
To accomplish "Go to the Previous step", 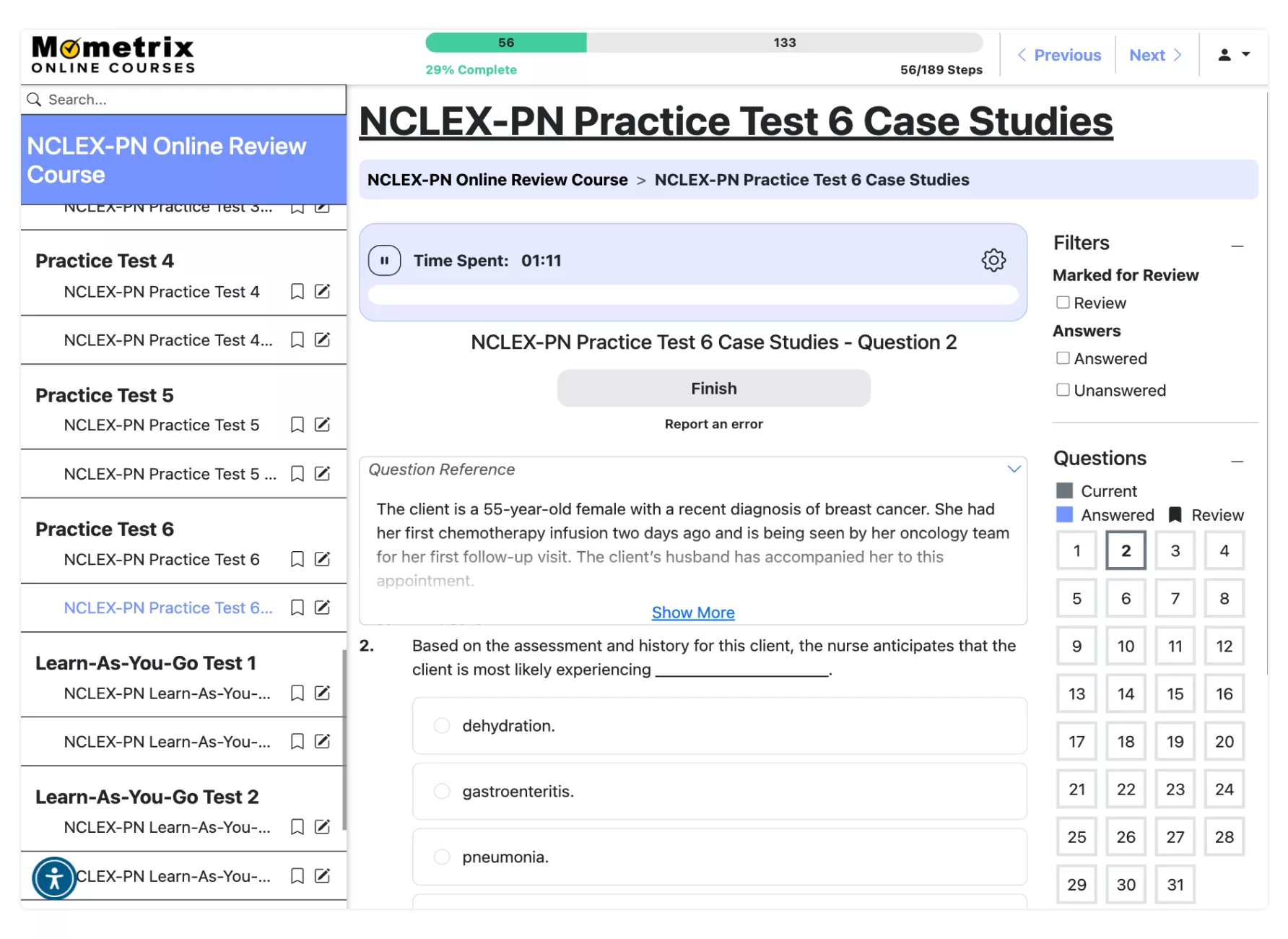I will point(1059,55).
